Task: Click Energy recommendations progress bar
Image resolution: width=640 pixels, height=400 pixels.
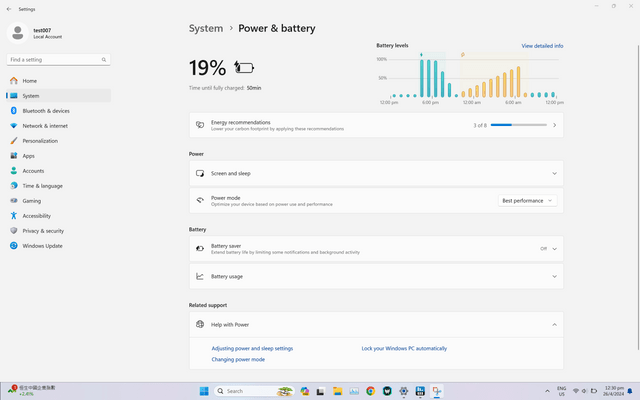Action: tap(518, 125)
